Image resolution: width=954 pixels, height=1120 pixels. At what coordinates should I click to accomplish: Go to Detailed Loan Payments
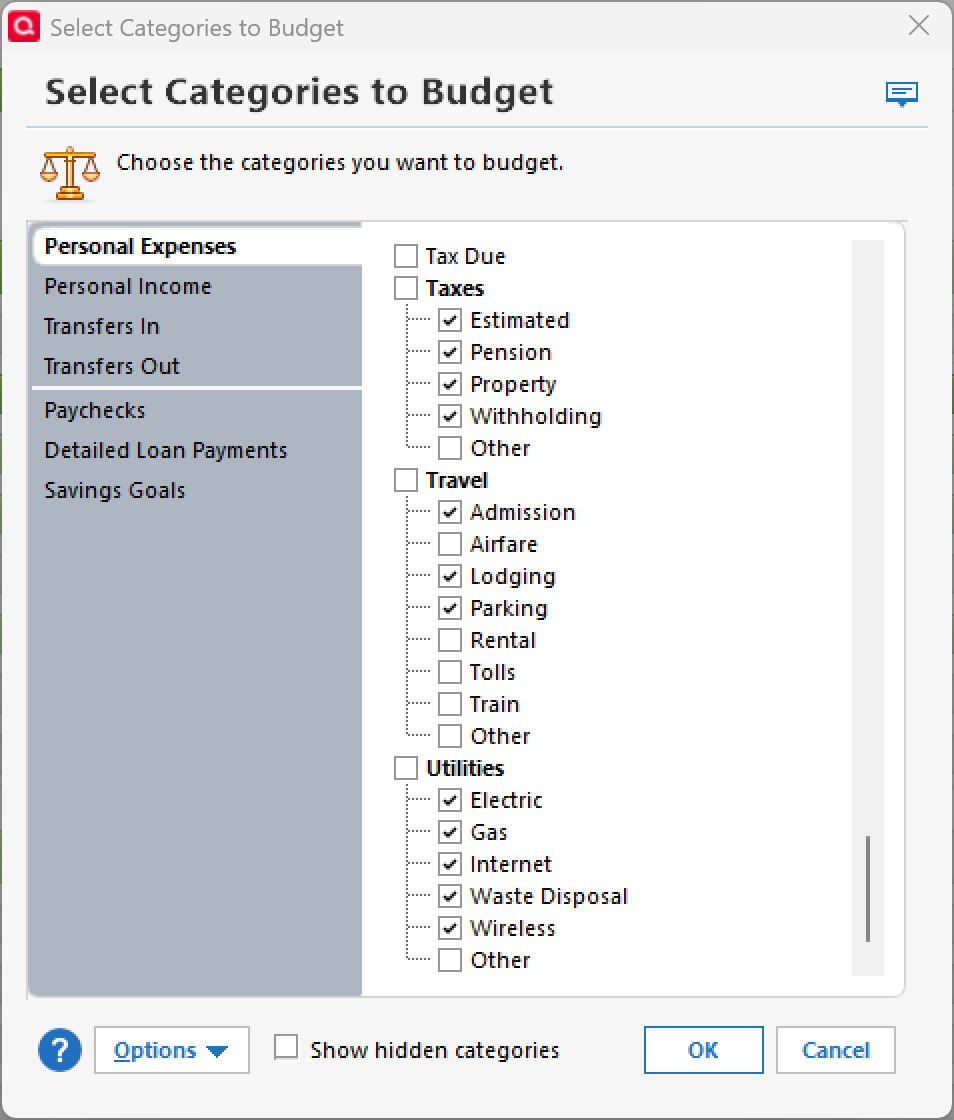(x=166, y=450)
